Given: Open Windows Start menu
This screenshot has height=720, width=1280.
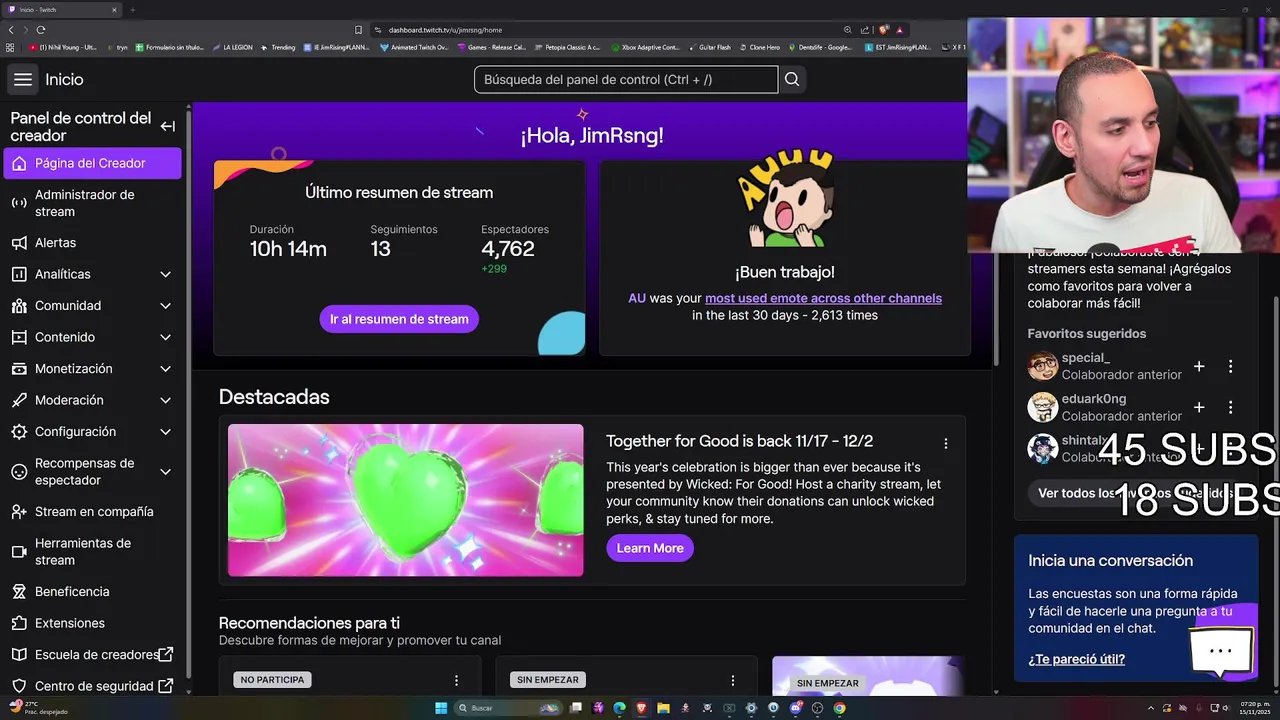Looking at the screenshot, I should (x=441, y=708).
